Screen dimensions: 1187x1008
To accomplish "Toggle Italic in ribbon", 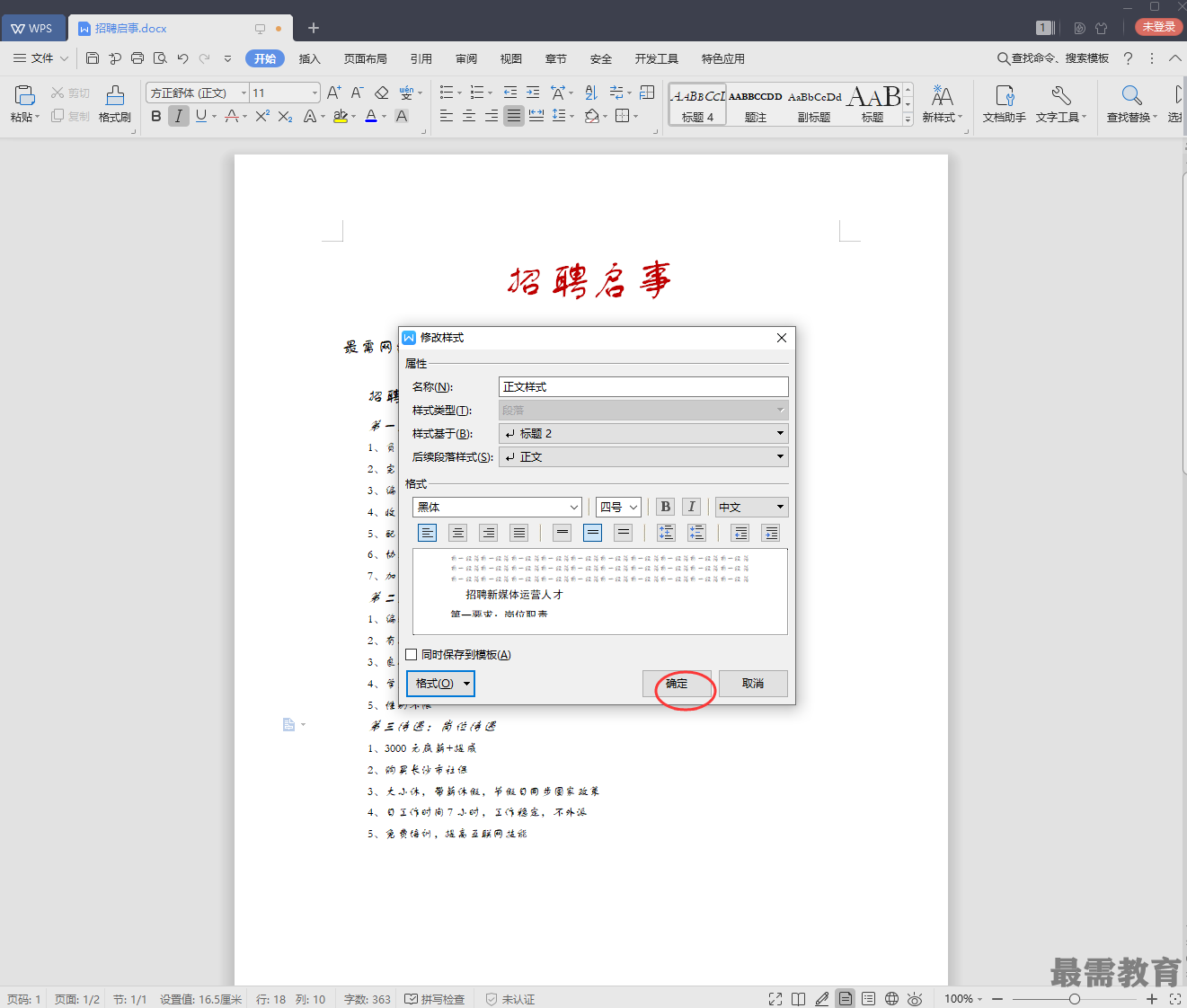I will (179, 116).
